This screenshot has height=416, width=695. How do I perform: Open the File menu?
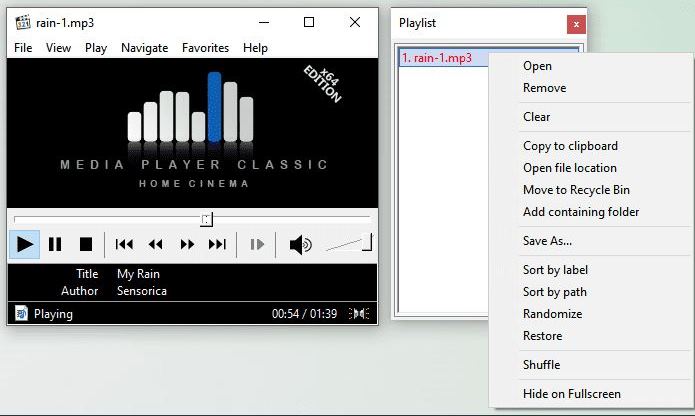tap(23, 47)
